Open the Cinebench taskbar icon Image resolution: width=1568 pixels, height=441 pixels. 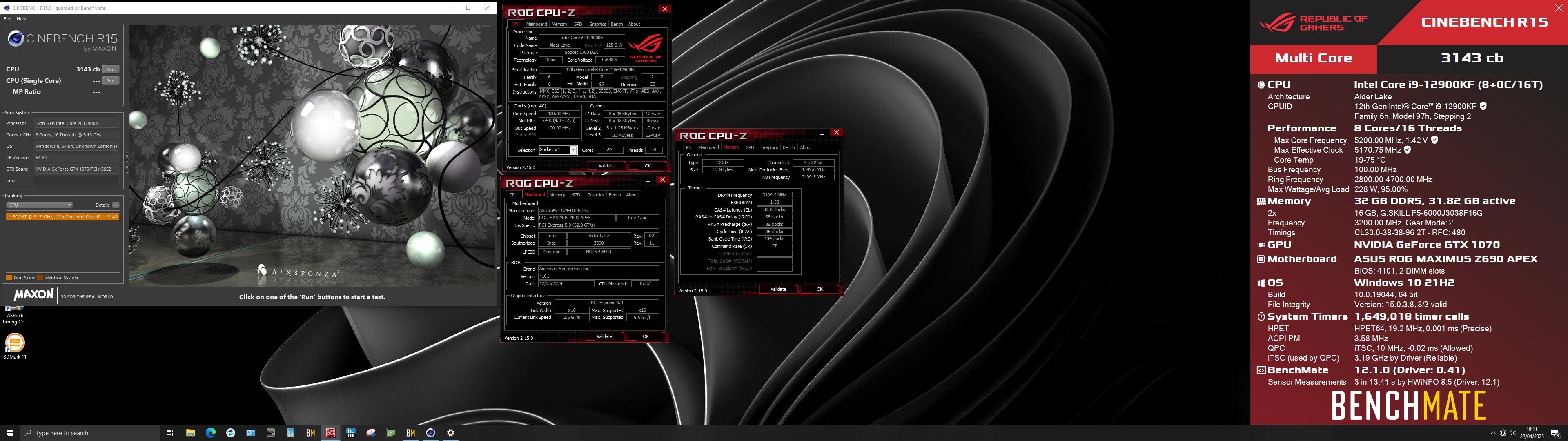431,433
